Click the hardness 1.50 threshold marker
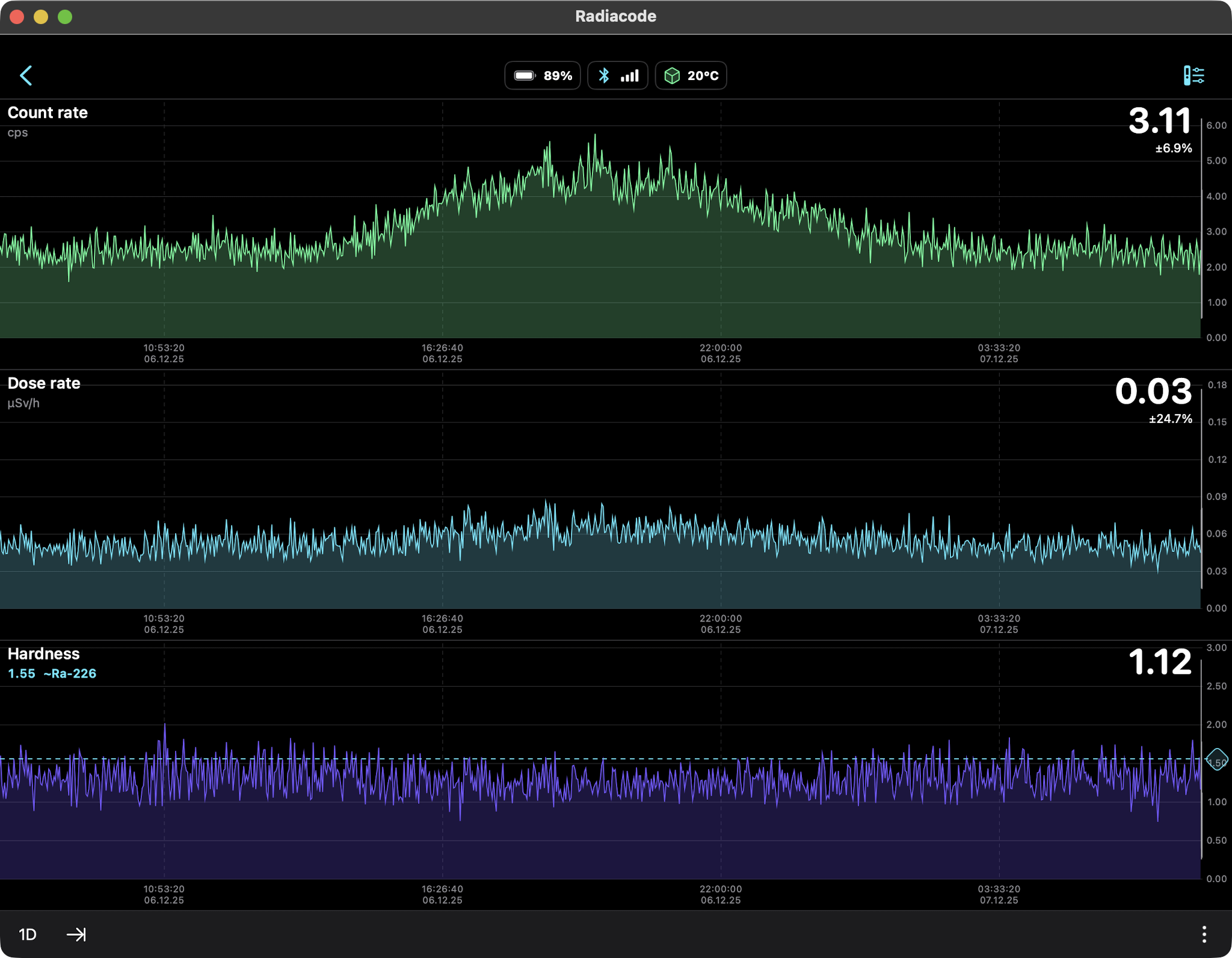The image size is (1232, 958). point(1217,760)
